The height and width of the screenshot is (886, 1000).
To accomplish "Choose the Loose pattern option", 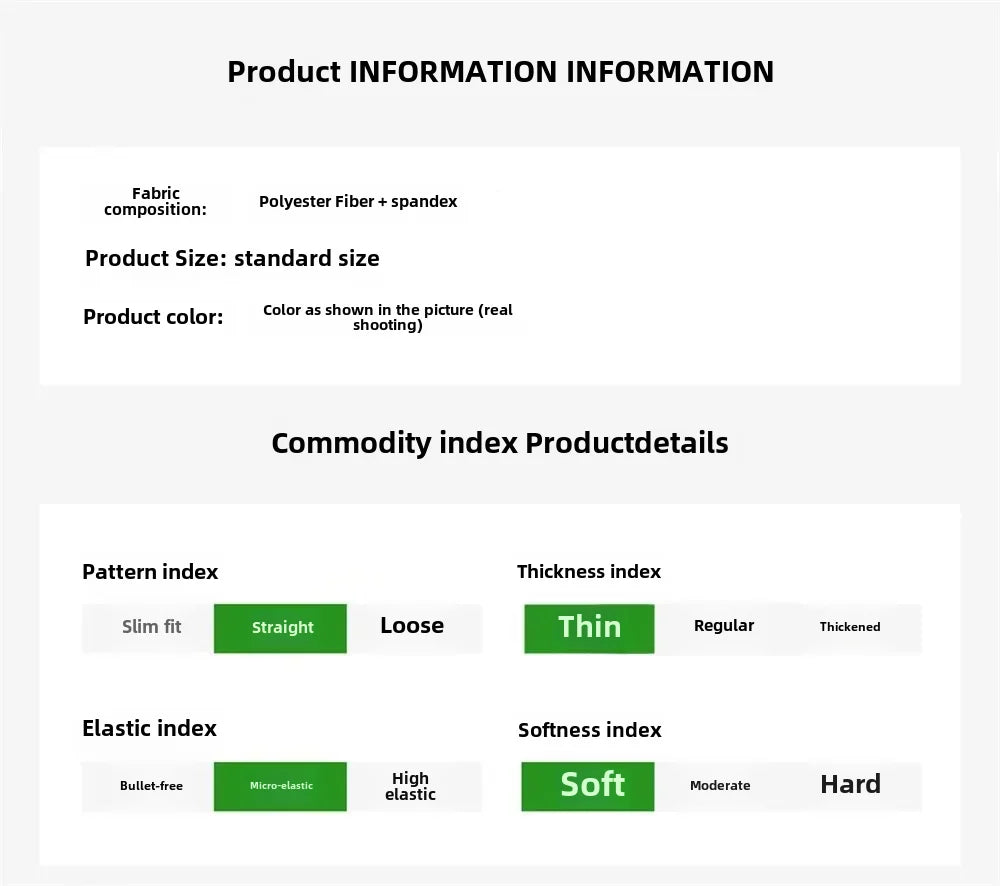I will (412, 626).
